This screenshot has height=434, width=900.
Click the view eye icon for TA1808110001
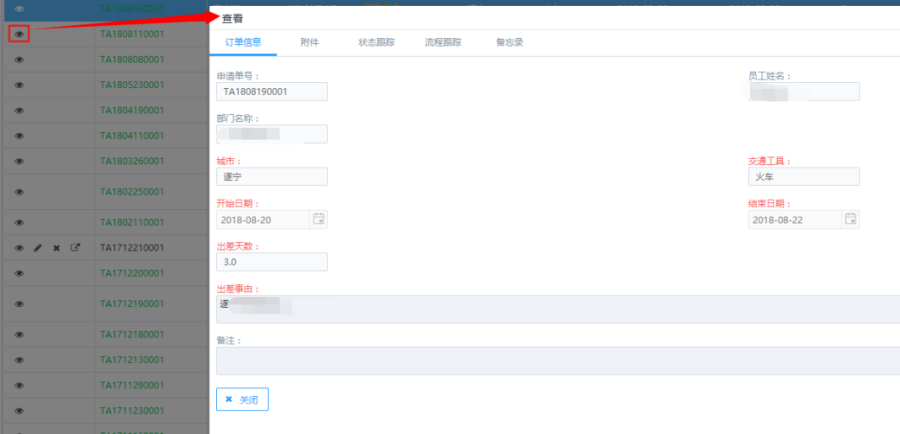(19, 34)
